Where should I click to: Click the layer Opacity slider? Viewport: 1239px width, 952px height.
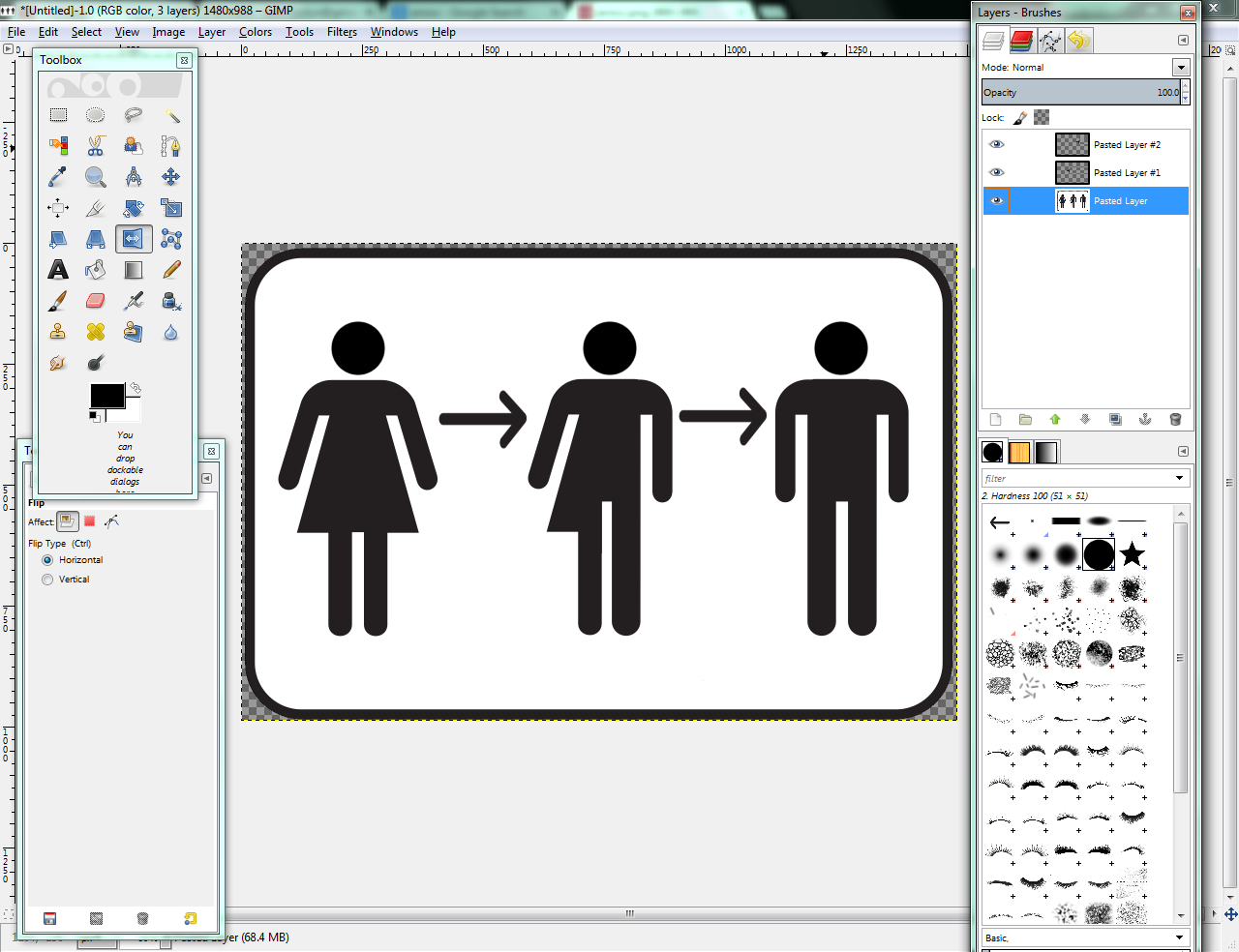point(1080,93)
